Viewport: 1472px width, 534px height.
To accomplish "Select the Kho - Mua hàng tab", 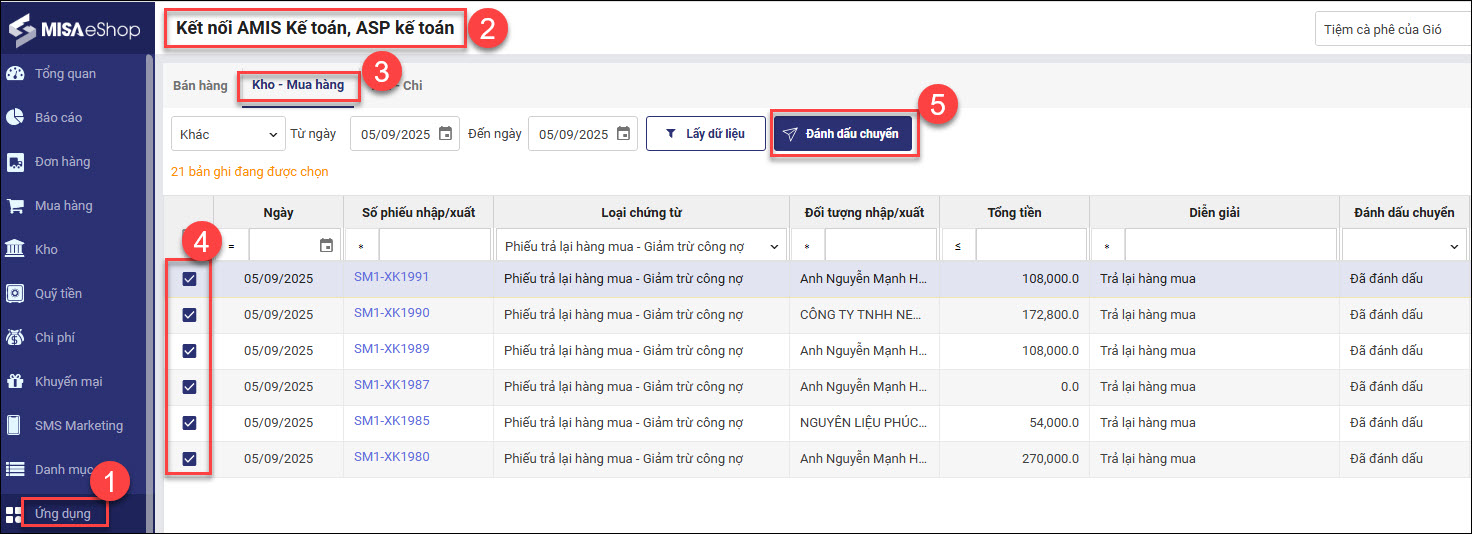I will [298, 86].
